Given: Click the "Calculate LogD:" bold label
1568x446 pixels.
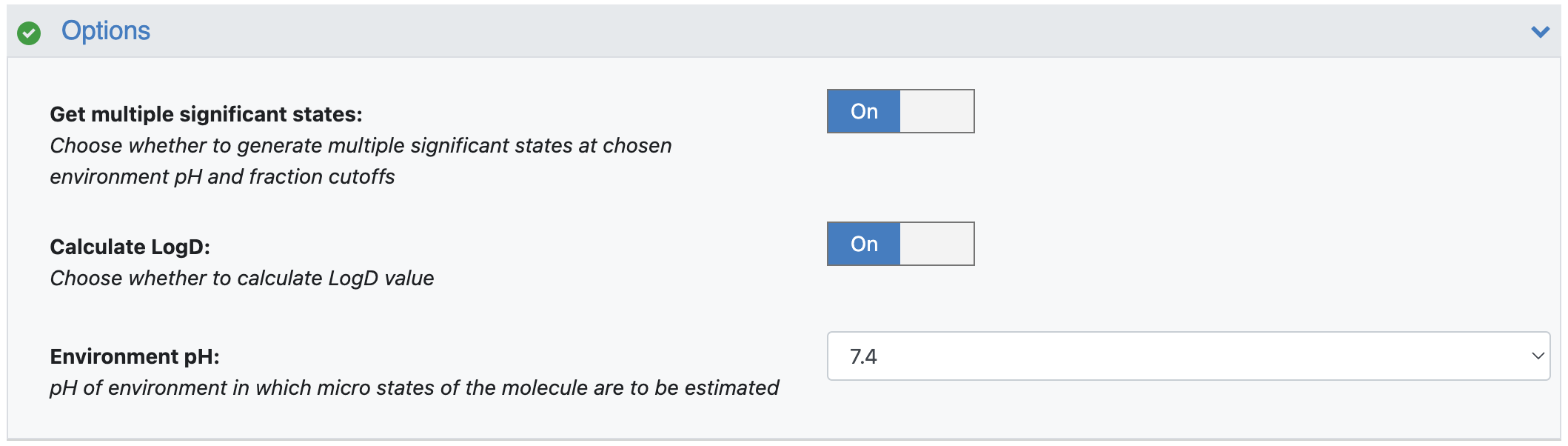Looking at the screenshot, I should pyautogui.click(x=130, y=247).
